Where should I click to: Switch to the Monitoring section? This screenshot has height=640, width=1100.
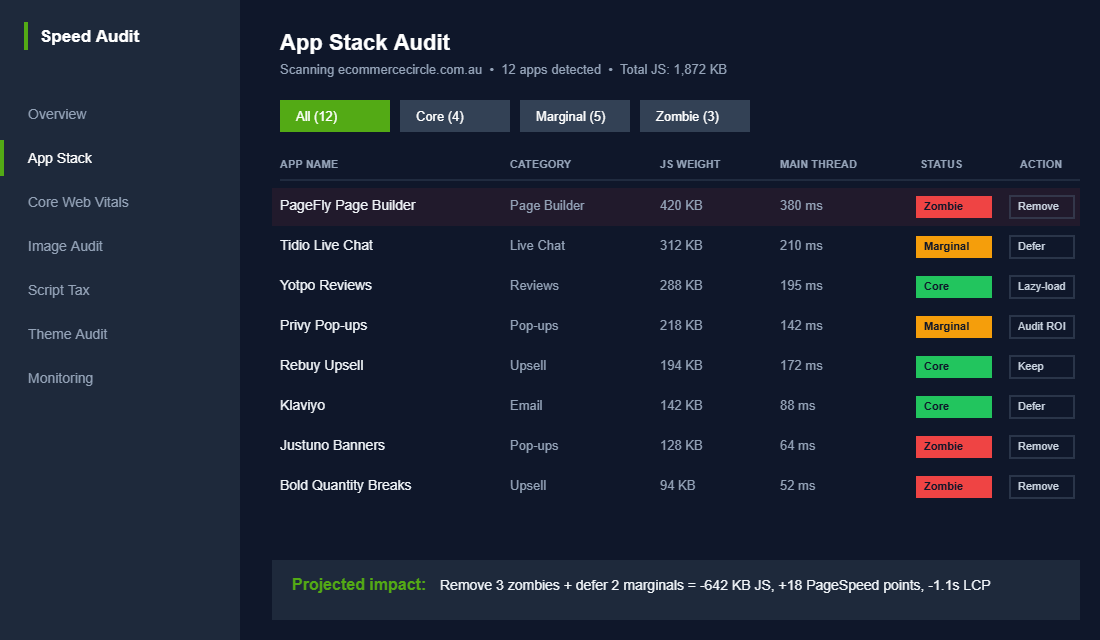60,378
